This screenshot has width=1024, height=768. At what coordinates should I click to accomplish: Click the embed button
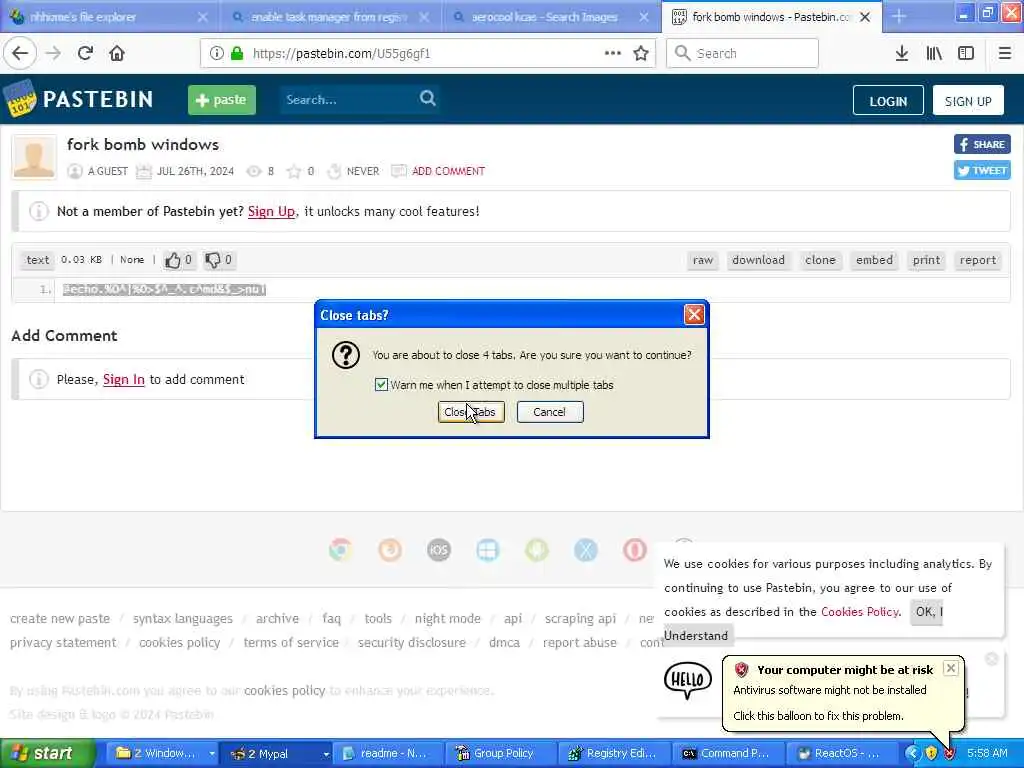874,260
